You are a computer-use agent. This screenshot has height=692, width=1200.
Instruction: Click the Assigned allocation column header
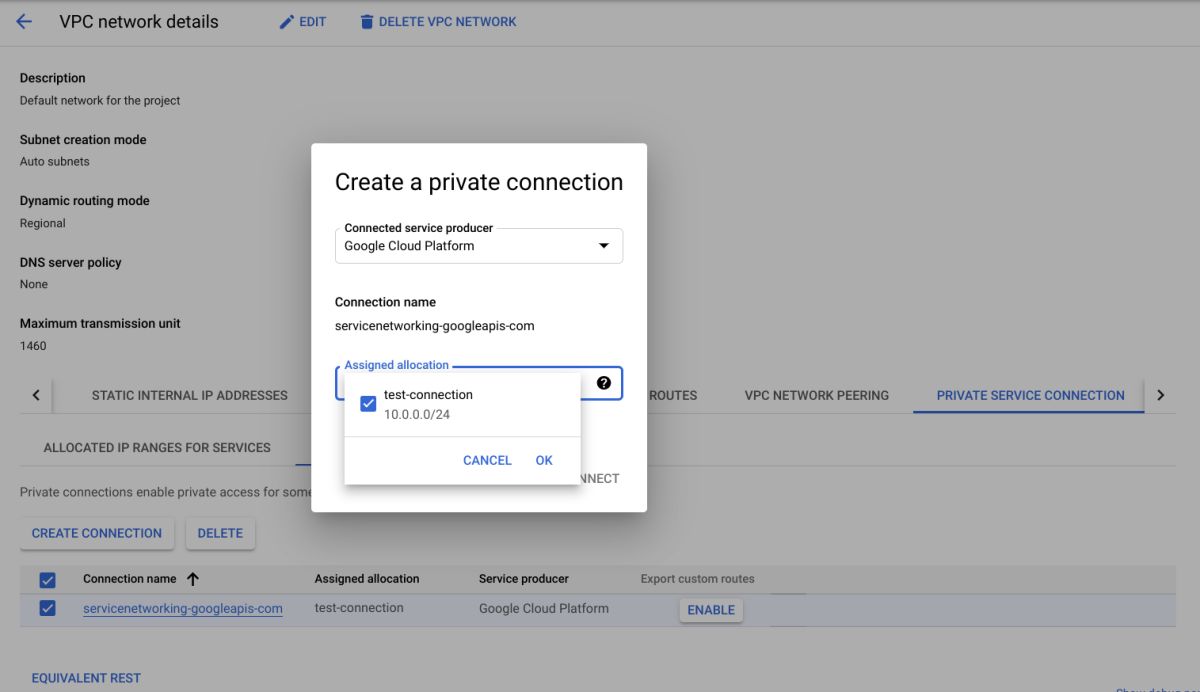coord(367,578)
